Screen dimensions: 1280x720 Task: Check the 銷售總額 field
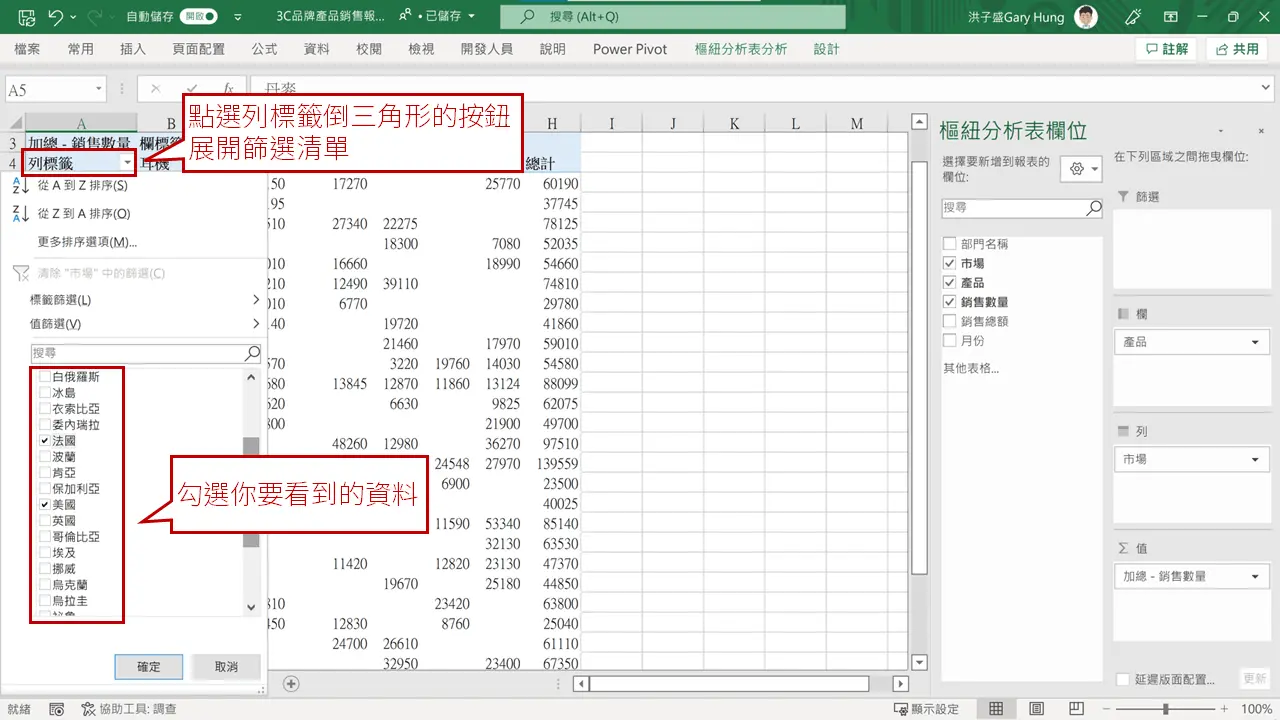coord(949,321)
